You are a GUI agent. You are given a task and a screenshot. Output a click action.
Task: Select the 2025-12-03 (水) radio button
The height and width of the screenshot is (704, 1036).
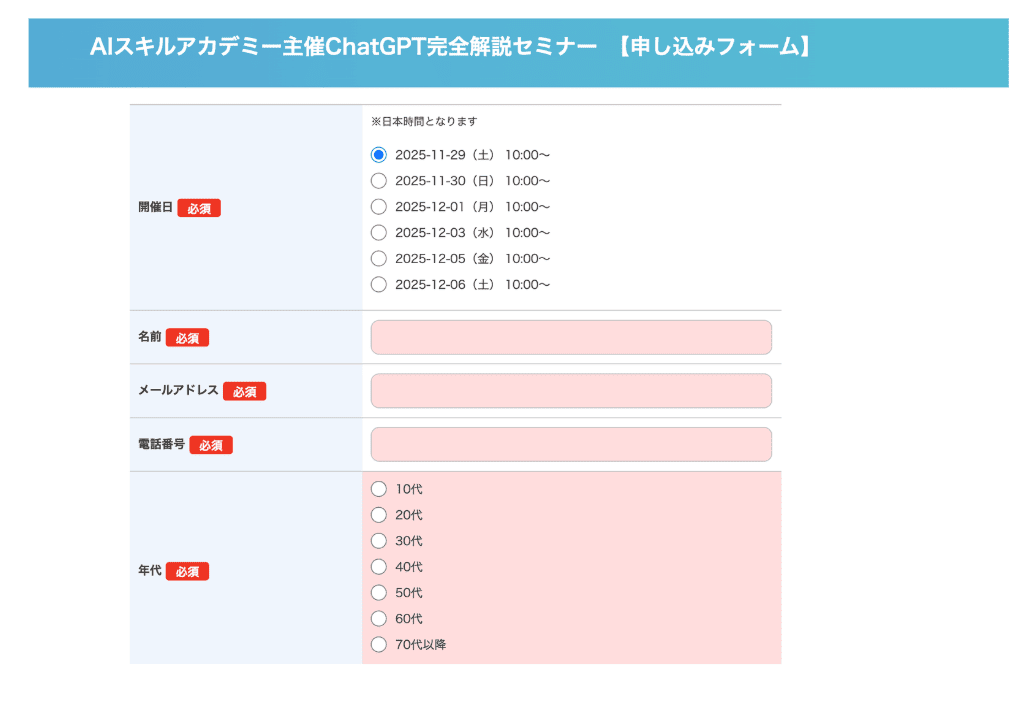point(379,233)
